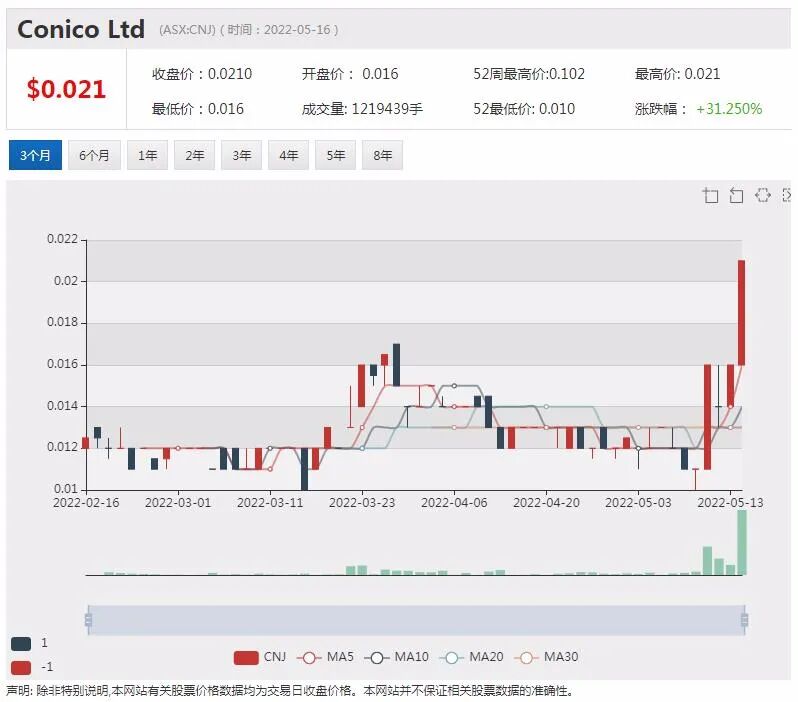Switch to the 6个月 range tab
The height and width of the screenshot is (702, 798).
(x=94, y=155)
